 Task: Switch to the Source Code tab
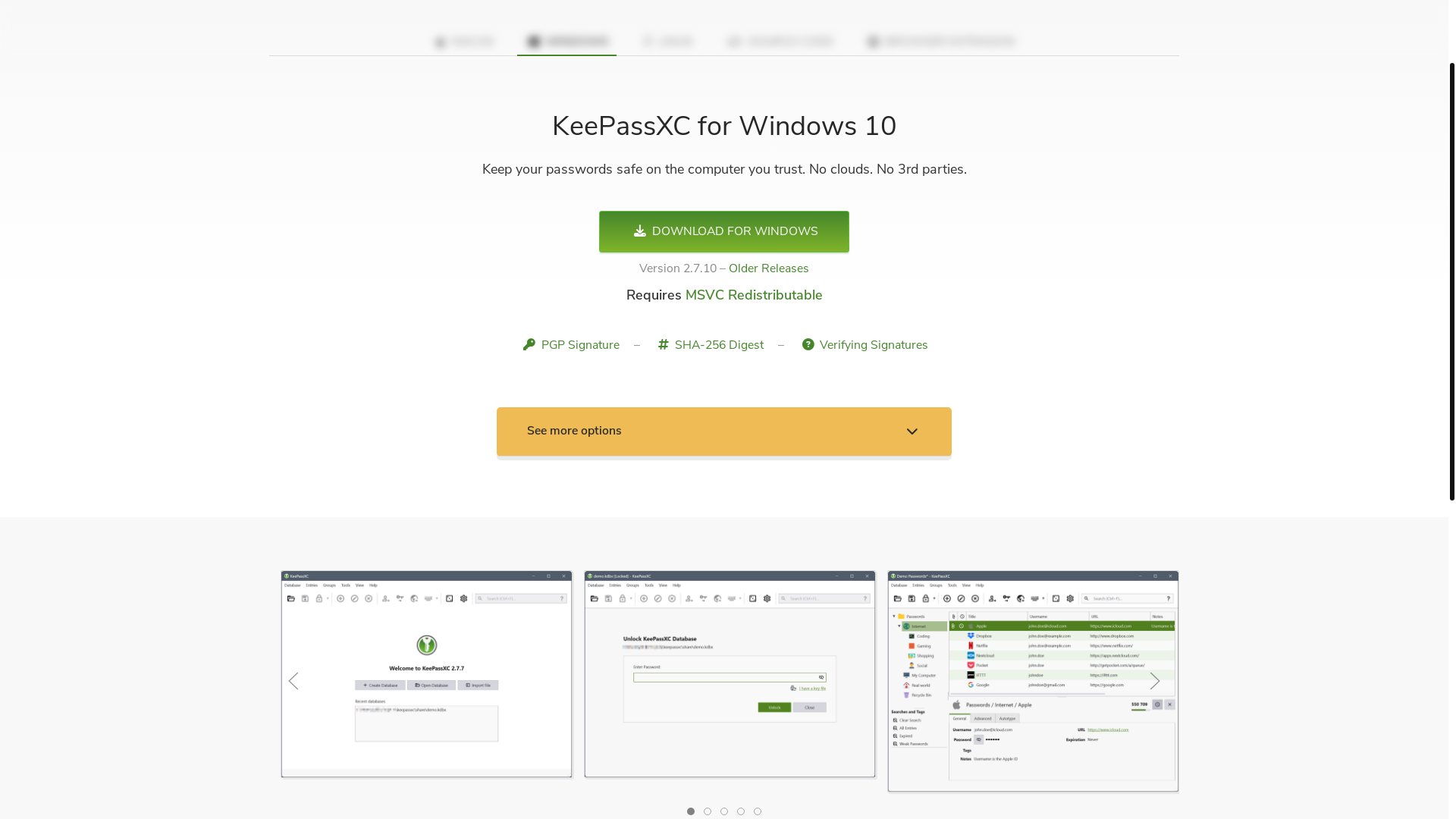(x=780, y=42)
